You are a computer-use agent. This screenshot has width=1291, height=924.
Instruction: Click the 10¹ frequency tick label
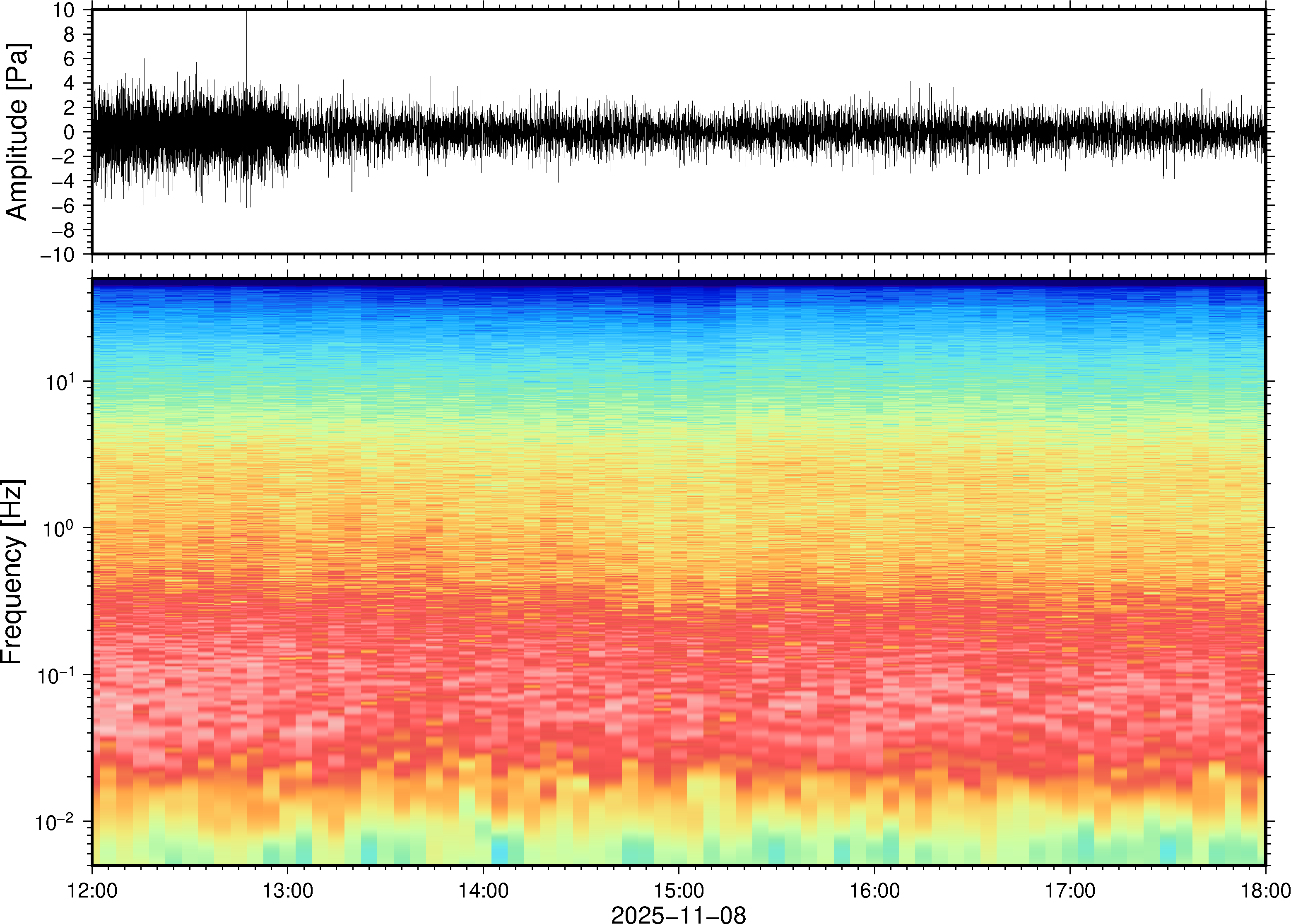[x=59, y=381]
